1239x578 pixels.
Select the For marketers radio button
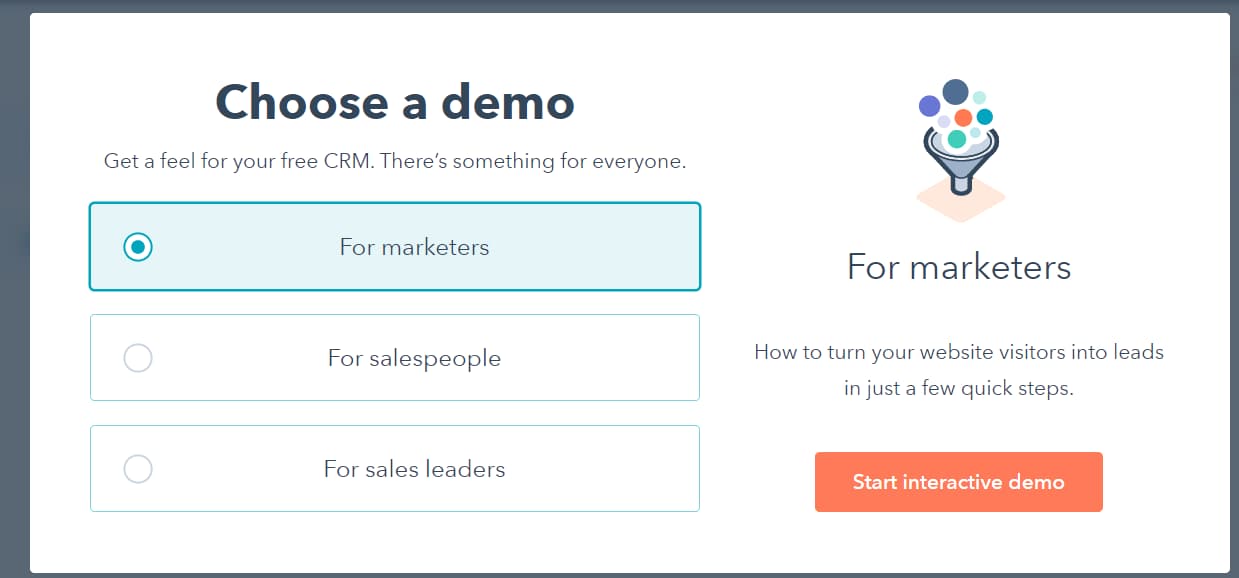(138, 247)
